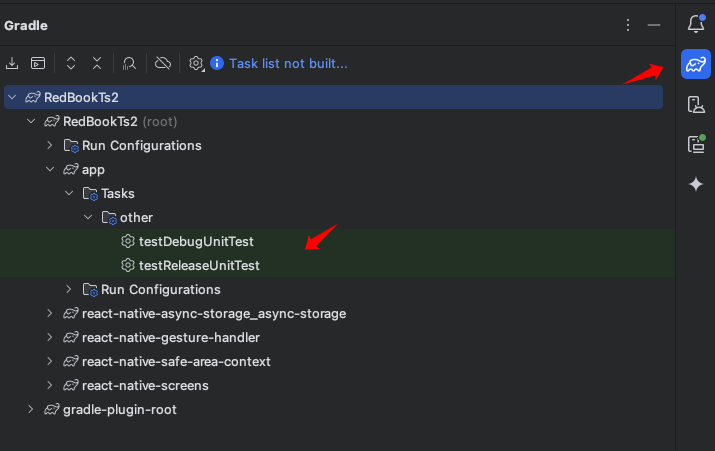
Task: Expand the react-native-safe-area-context module
Action: [x=50, y=361]
